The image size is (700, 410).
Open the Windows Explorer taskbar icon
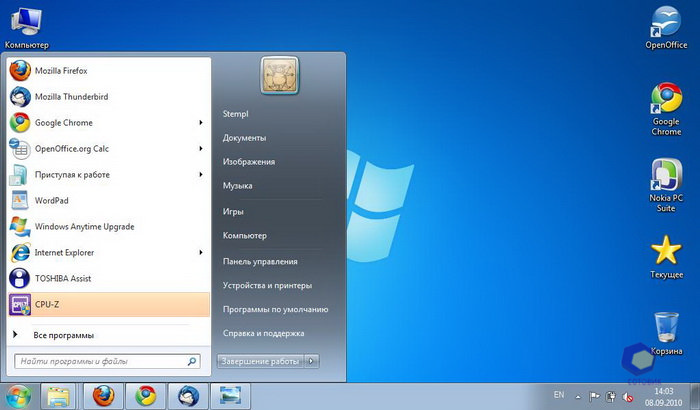pos(60,394)
